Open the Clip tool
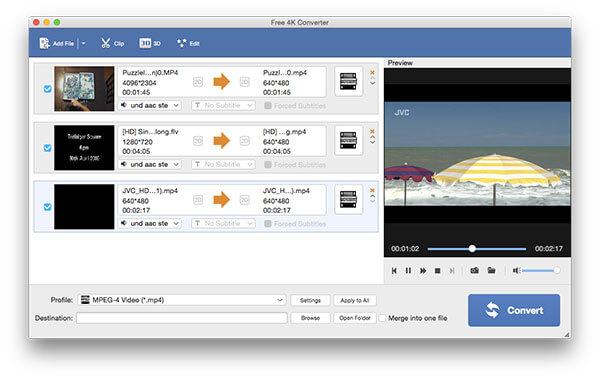The image size is (600, 380). click(112, 44)
